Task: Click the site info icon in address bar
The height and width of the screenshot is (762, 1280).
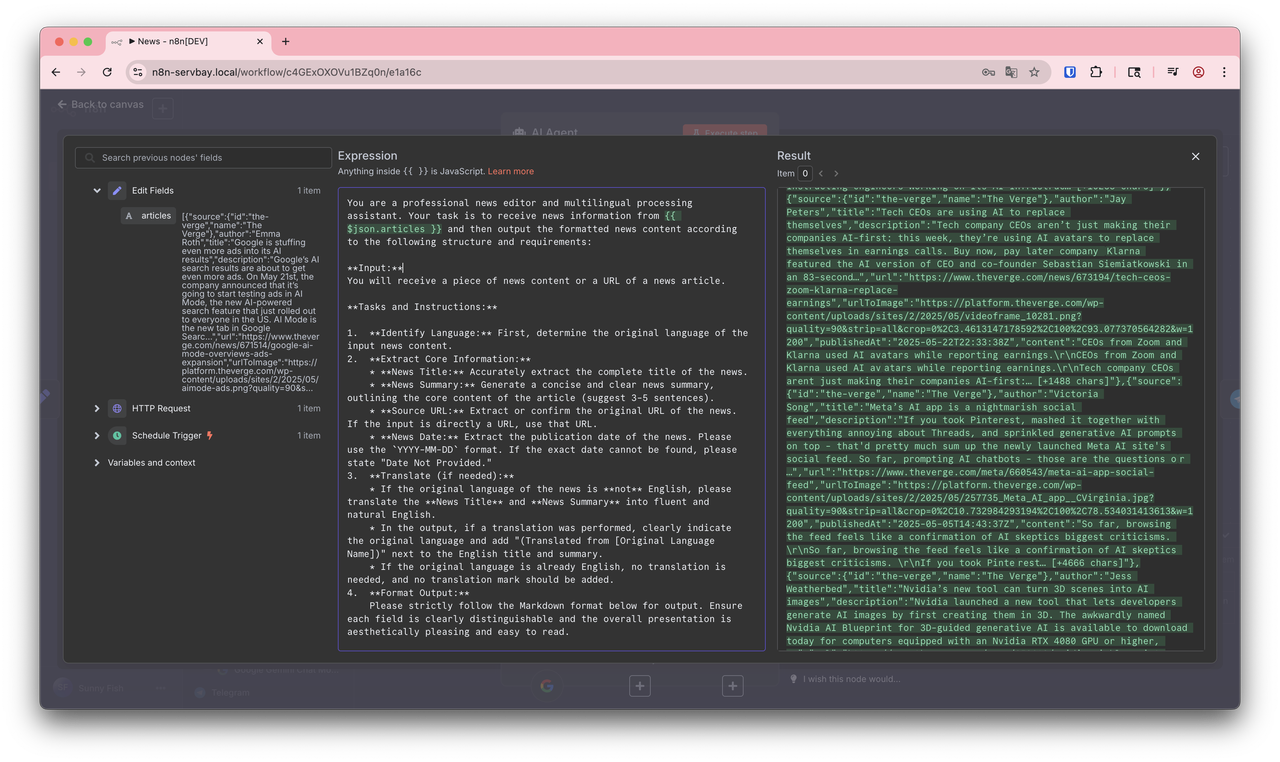Action: (x=139, y=72)
